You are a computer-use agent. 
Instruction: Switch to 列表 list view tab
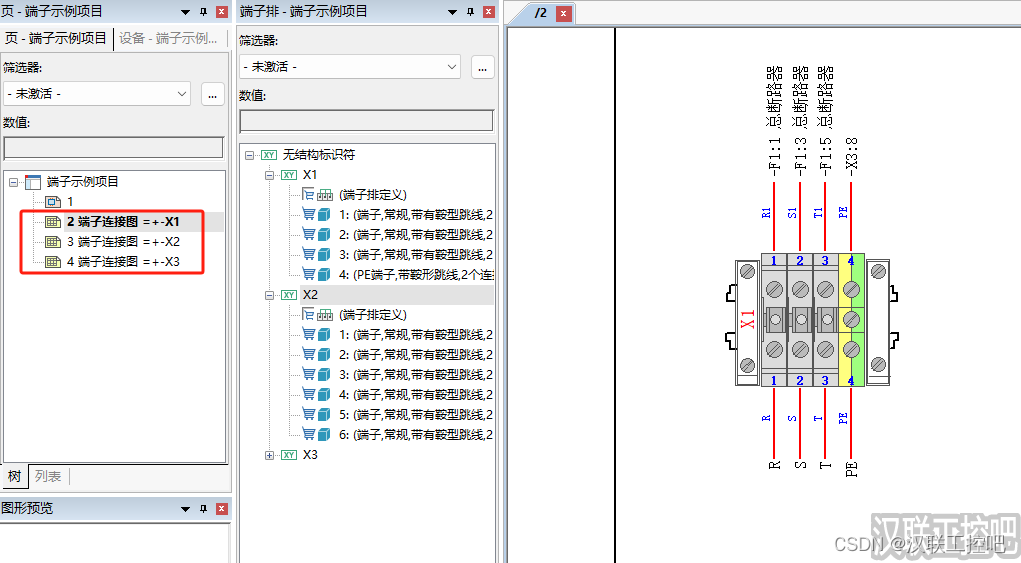point(47,476)
